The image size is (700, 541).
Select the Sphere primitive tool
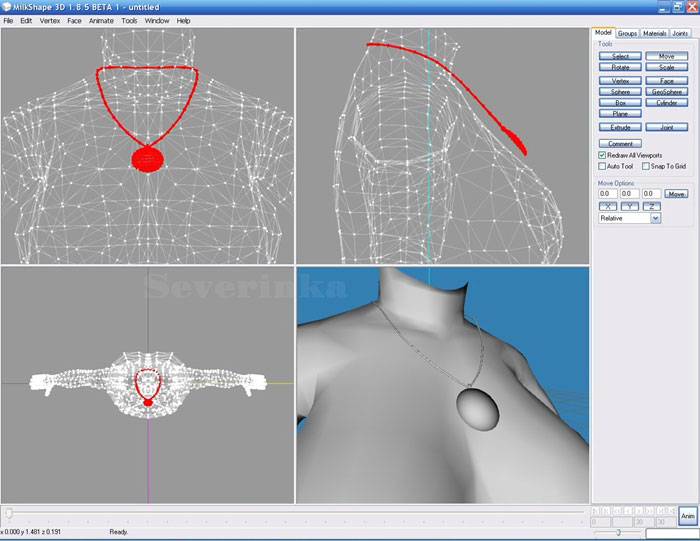coord(620,91)
